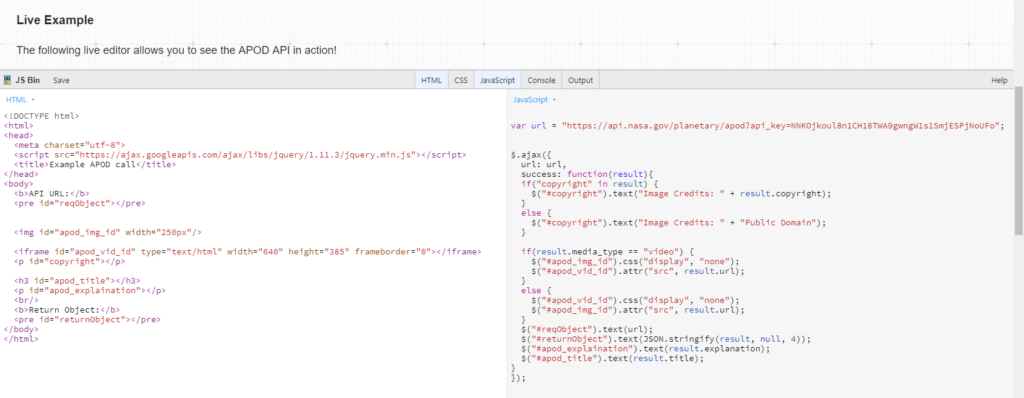Click the '$.ajax({' line

pos(532,155)
